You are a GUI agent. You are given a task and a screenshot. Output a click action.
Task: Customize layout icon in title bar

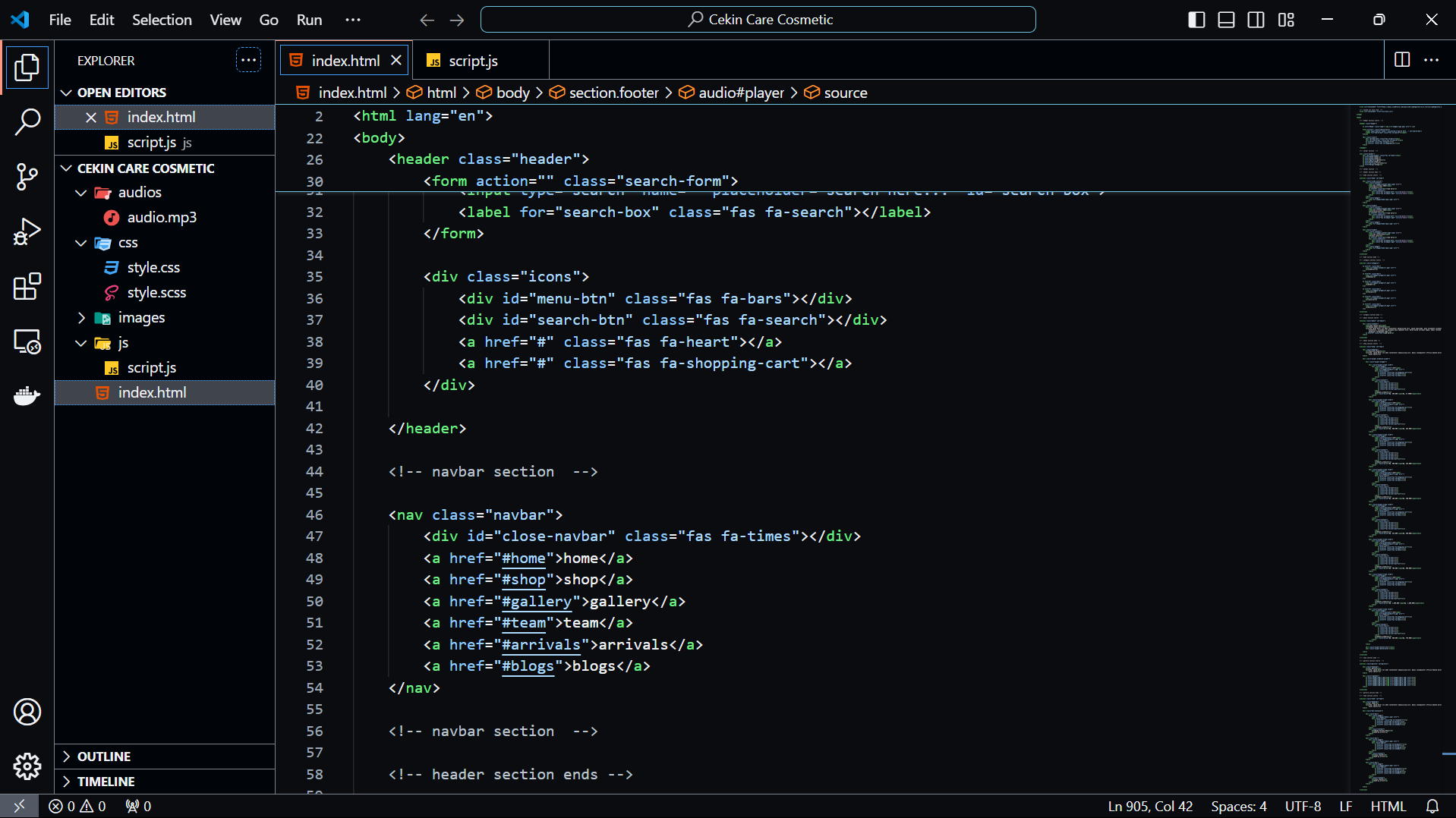1286,20
